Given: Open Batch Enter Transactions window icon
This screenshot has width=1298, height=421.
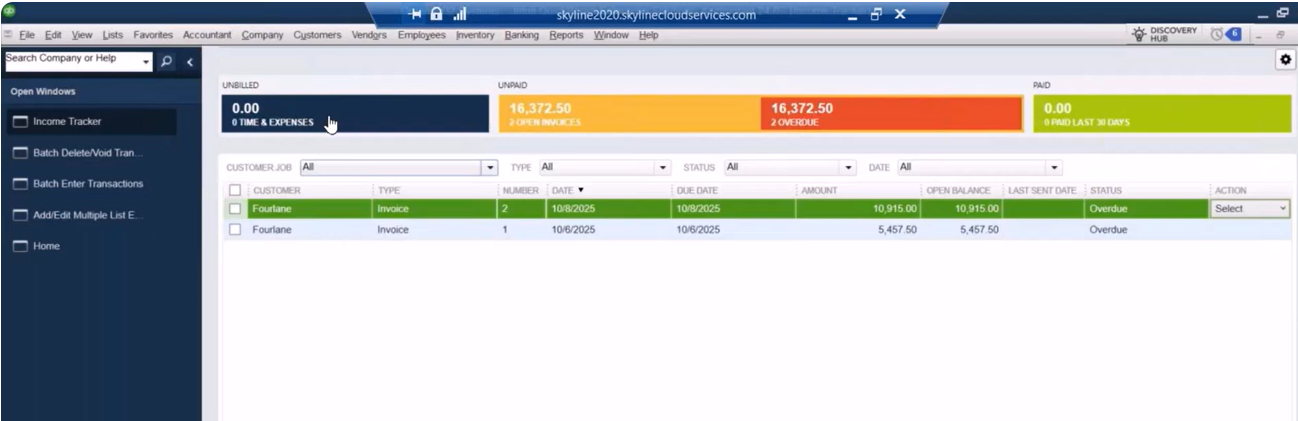Looking at the screenshot, I should pos(19,185).
